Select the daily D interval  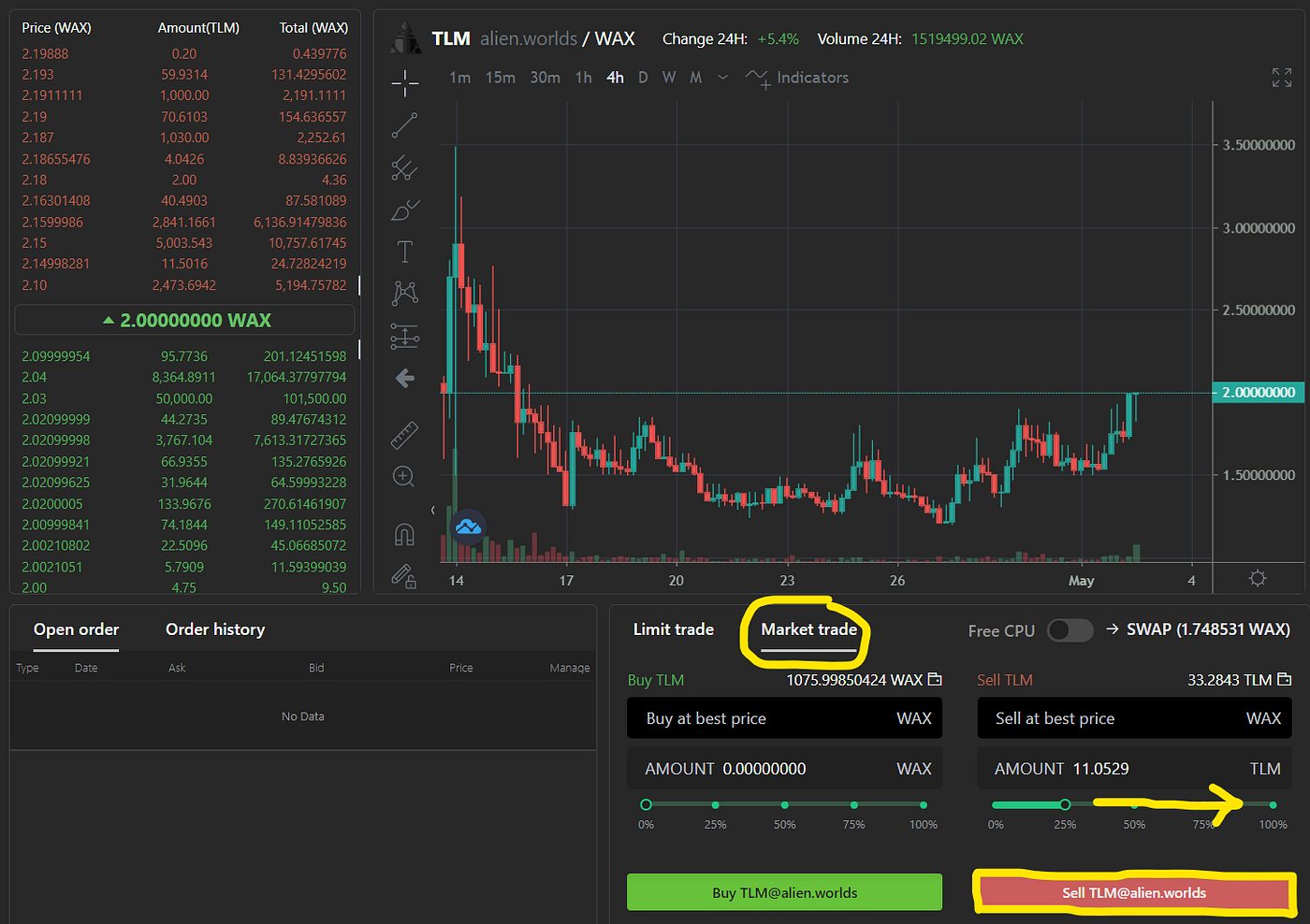pyautogui.click(x=643, y=78)
